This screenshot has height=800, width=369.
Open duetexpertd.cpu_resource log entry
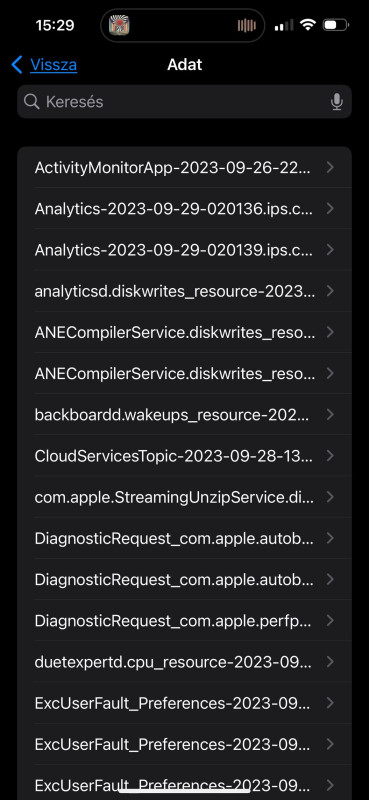point(184,662)
